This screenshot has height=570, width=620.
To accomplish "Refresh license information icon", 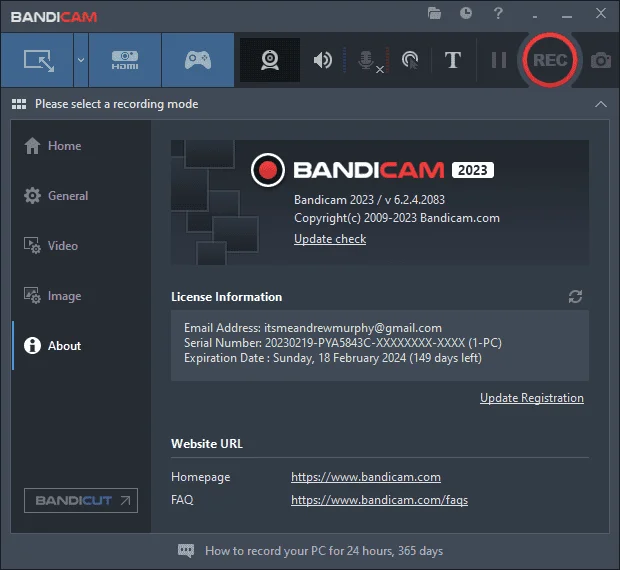I will point(575,296).
